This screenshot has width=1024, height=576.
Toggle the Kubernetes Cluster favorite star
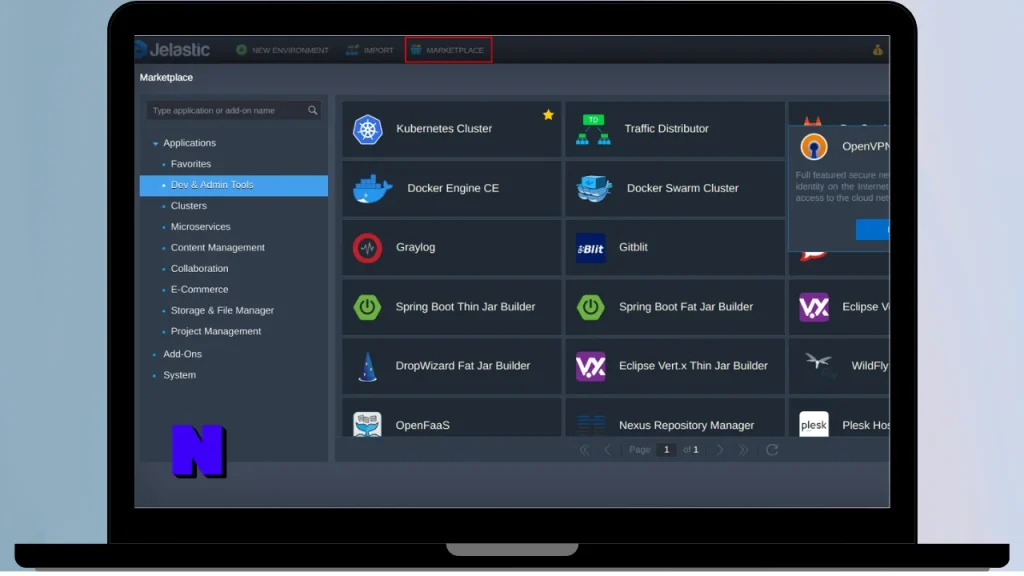pyautogui.click(x=548, y=115)
